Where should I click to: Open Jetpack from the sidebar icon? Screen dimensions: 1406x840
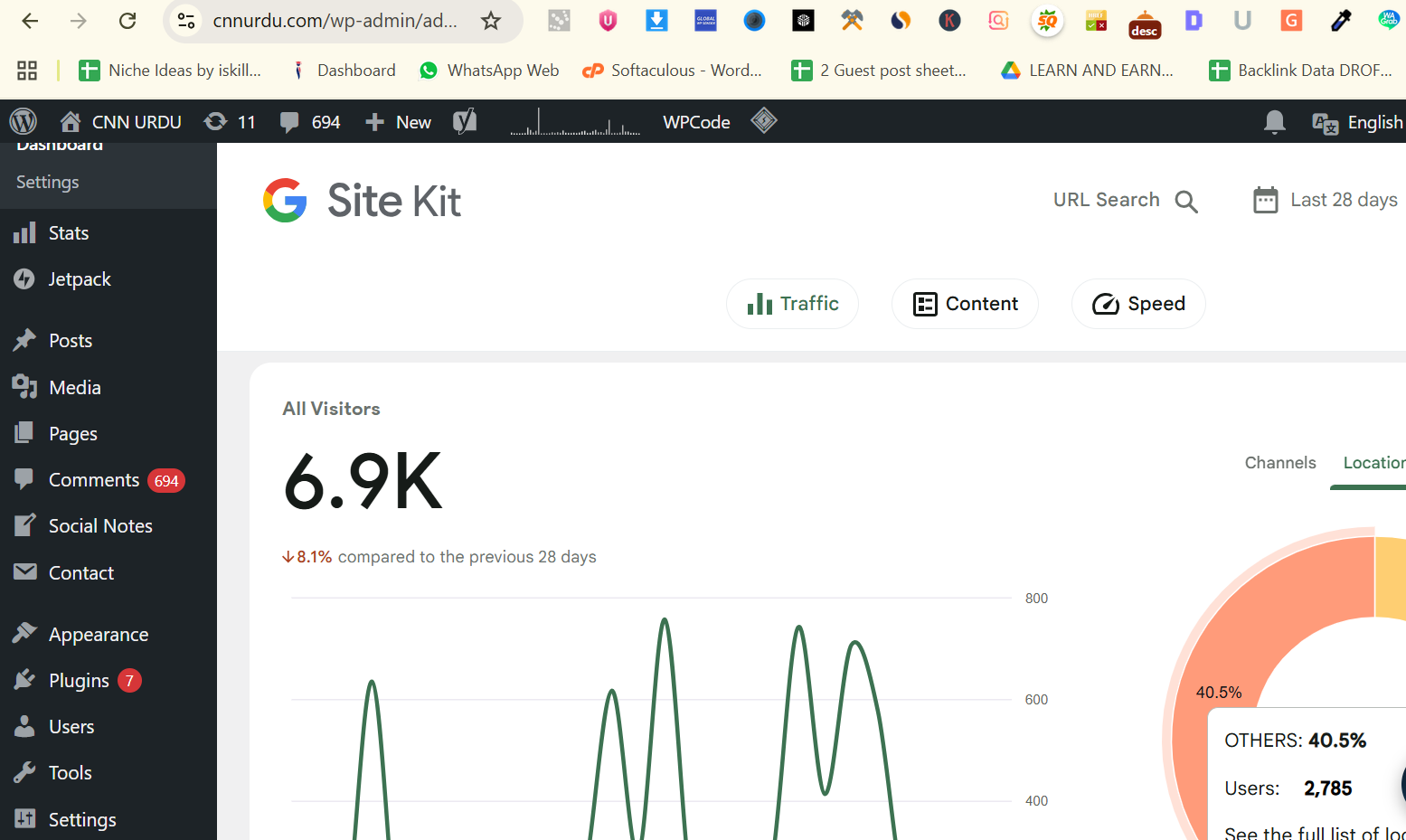tap(24, 278)
